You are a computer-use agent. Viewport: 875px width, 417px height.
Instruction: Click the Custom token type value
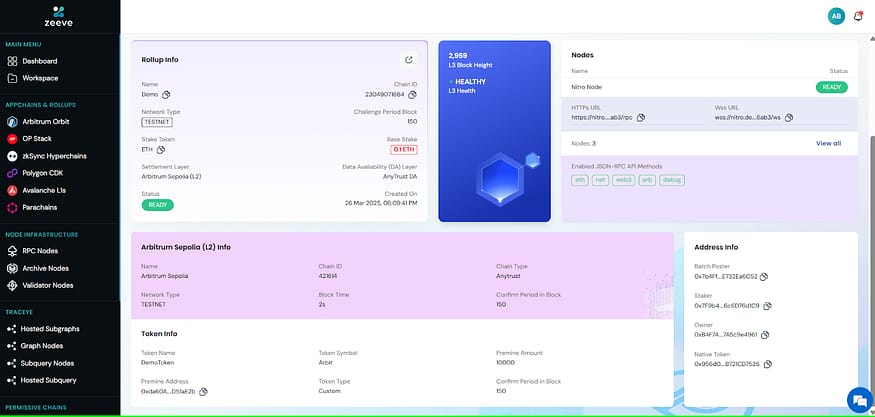point(329,391)
